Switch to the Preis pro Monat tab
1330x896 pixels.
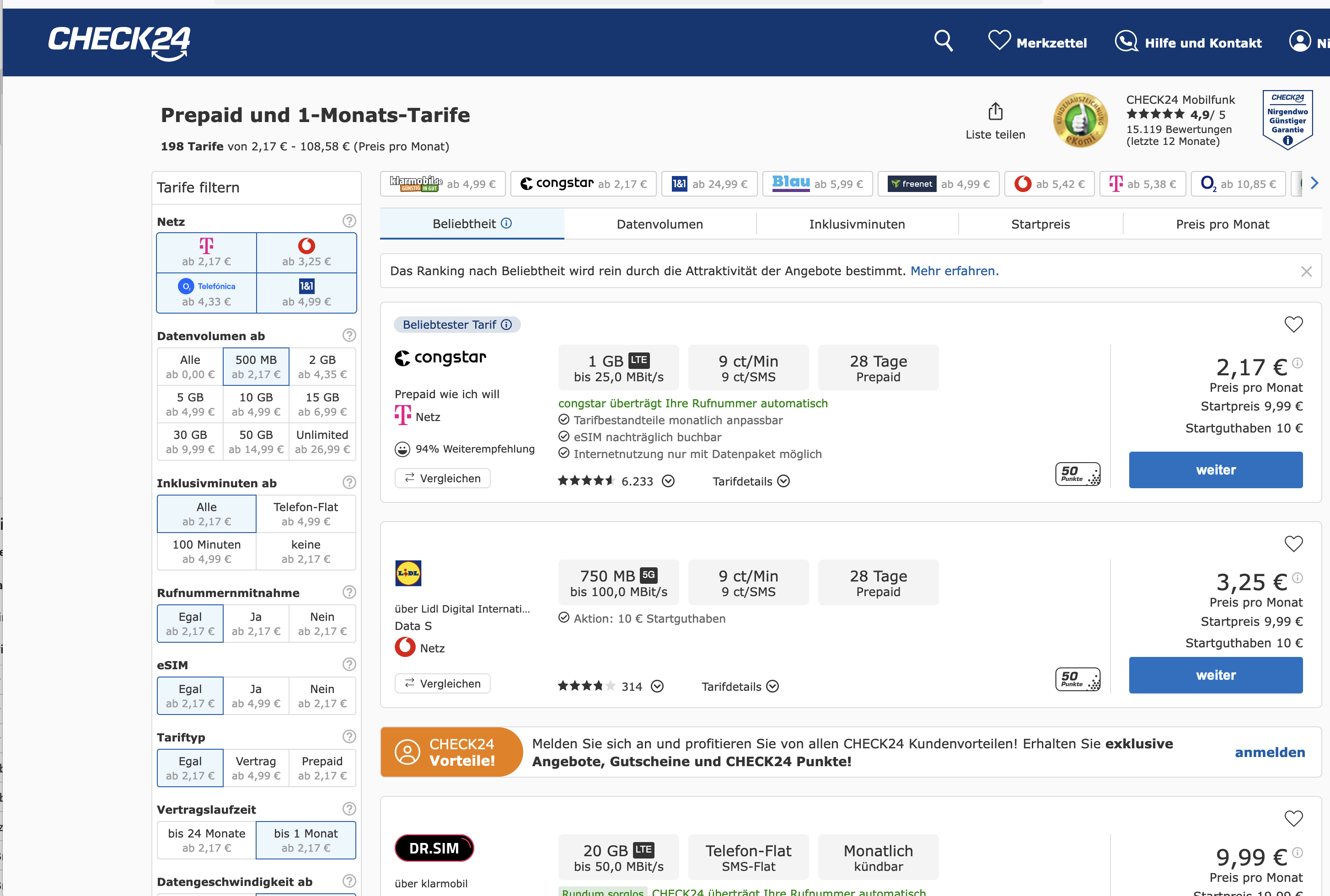pyautogui.click(x=1222, y=224)
